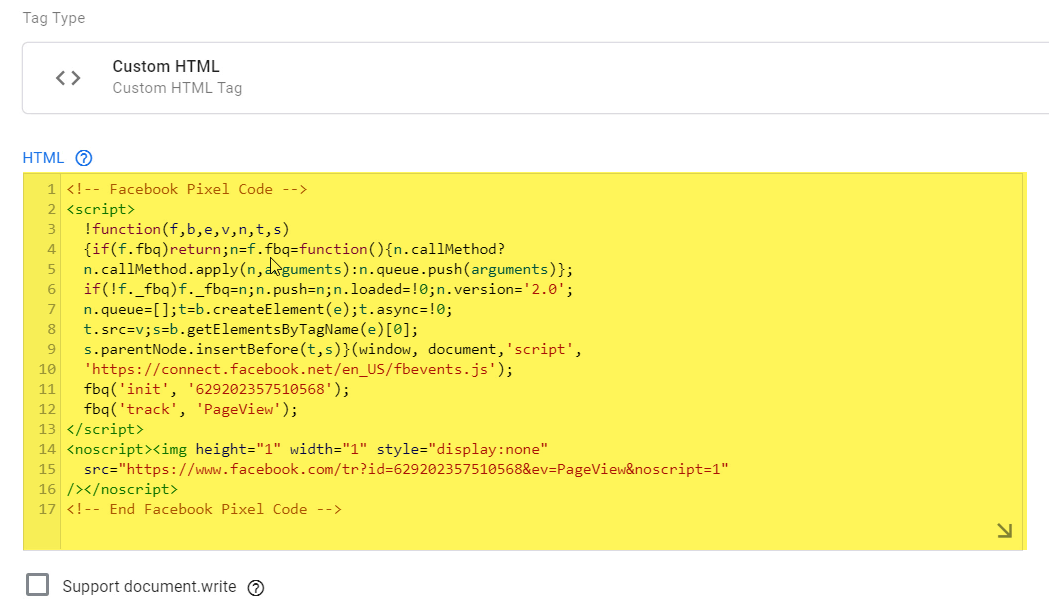1049x604 pixels.
Task: Click line number 1 in gutter
Action: [51, 189]
